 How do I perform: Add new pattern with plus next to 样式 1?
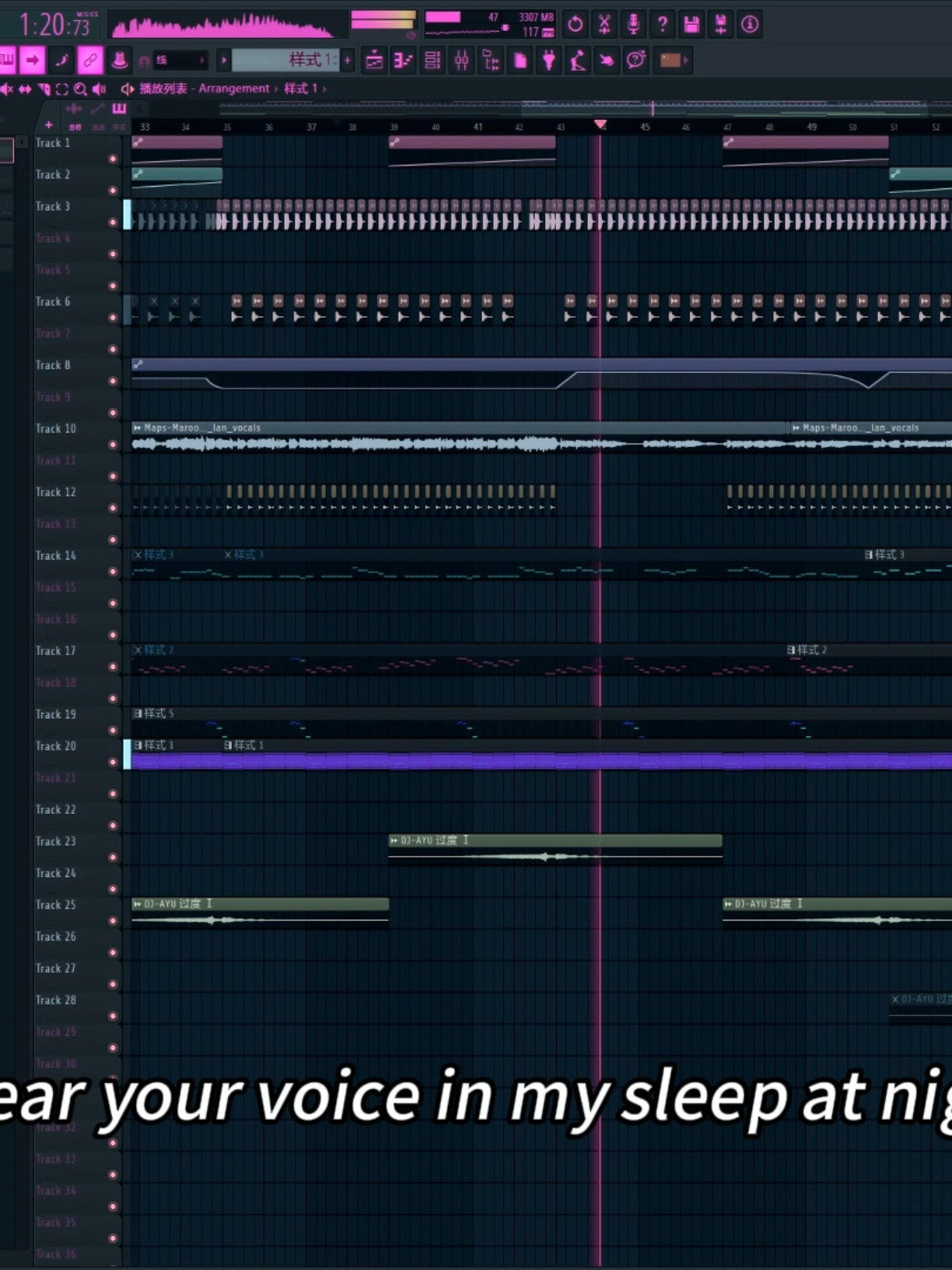tap(348, 60)
